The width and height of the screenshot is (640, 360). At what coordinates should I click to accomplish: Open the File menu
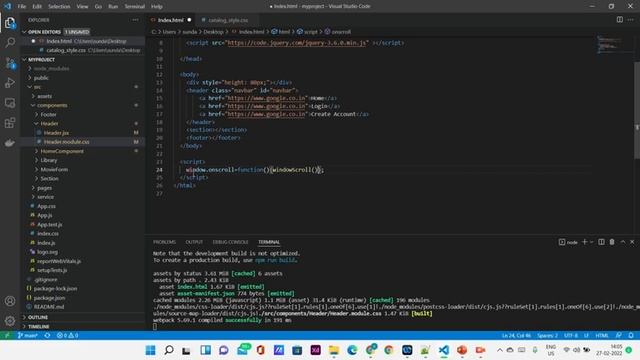click(x=22, y=7)
